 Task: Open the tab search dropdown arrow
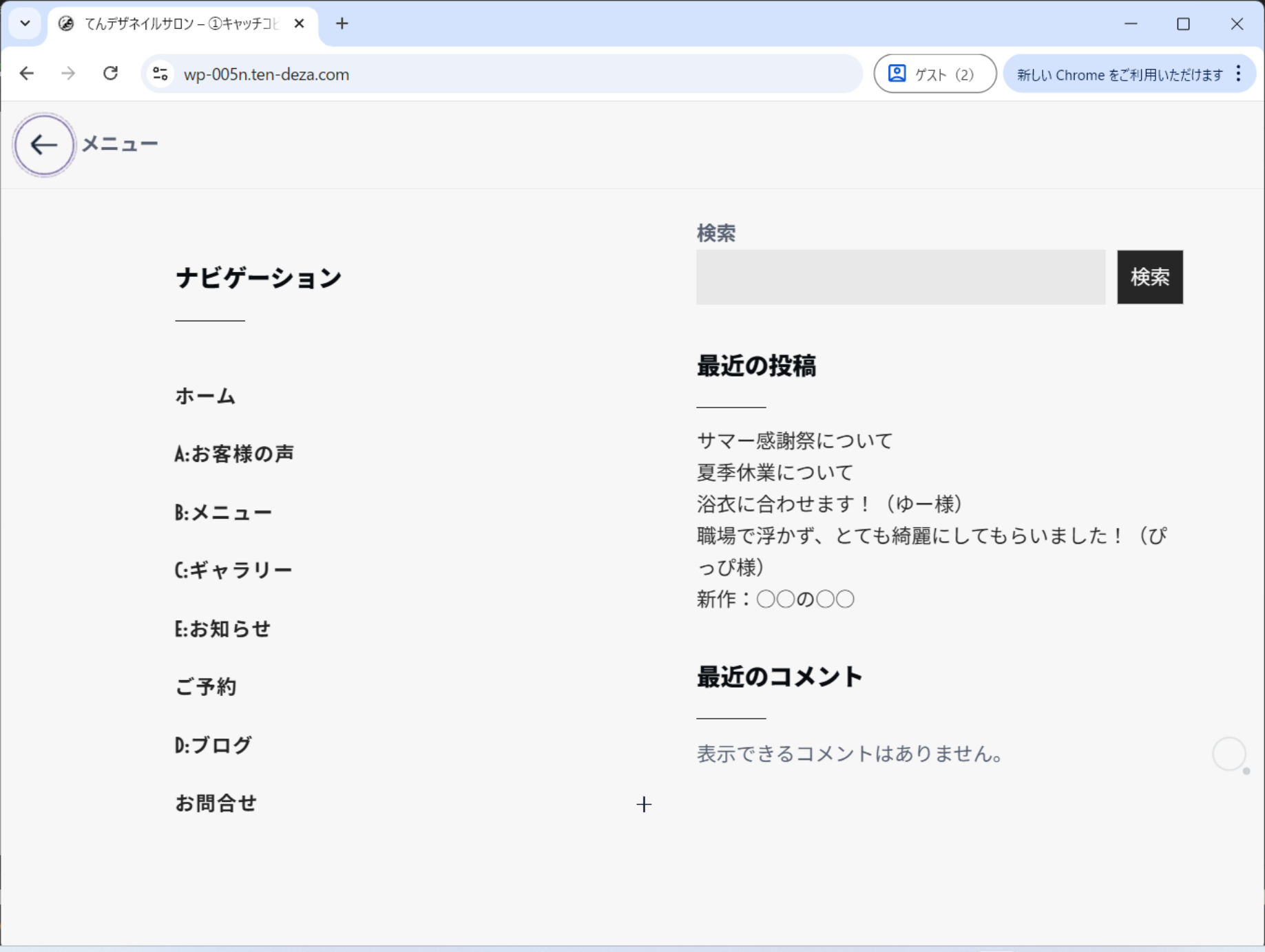pos(25,24)
